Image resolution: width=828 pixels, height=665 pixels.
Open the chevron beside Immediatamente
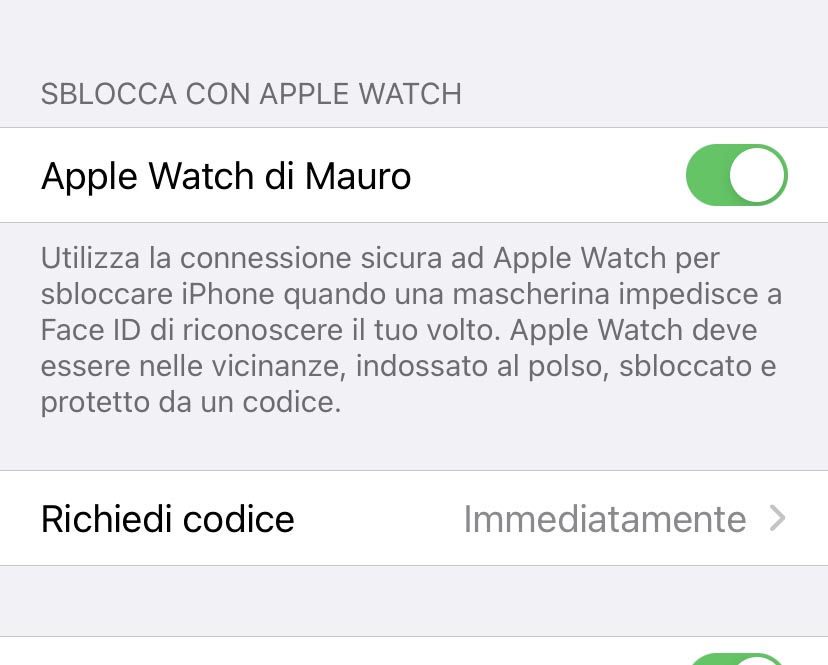pos(777,518)
